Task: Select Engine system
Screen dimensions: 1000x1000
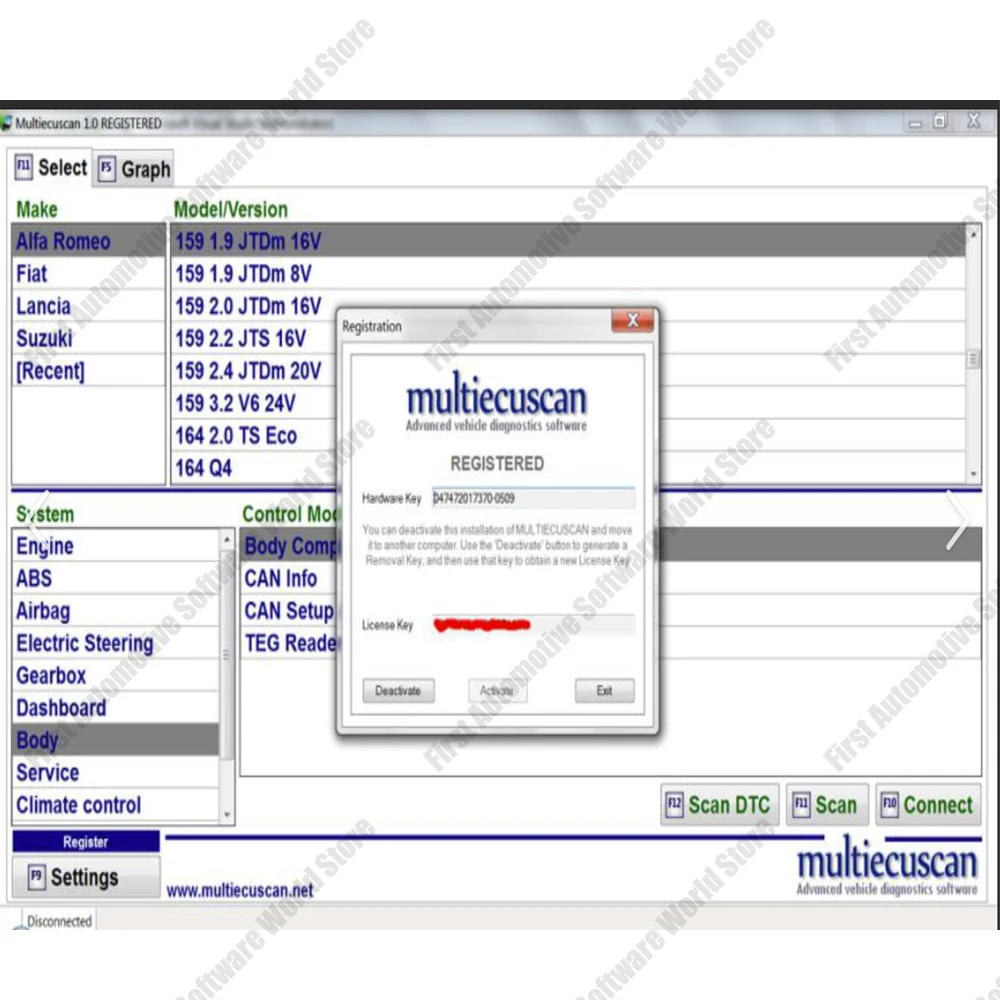Action: tap(115, 546)
